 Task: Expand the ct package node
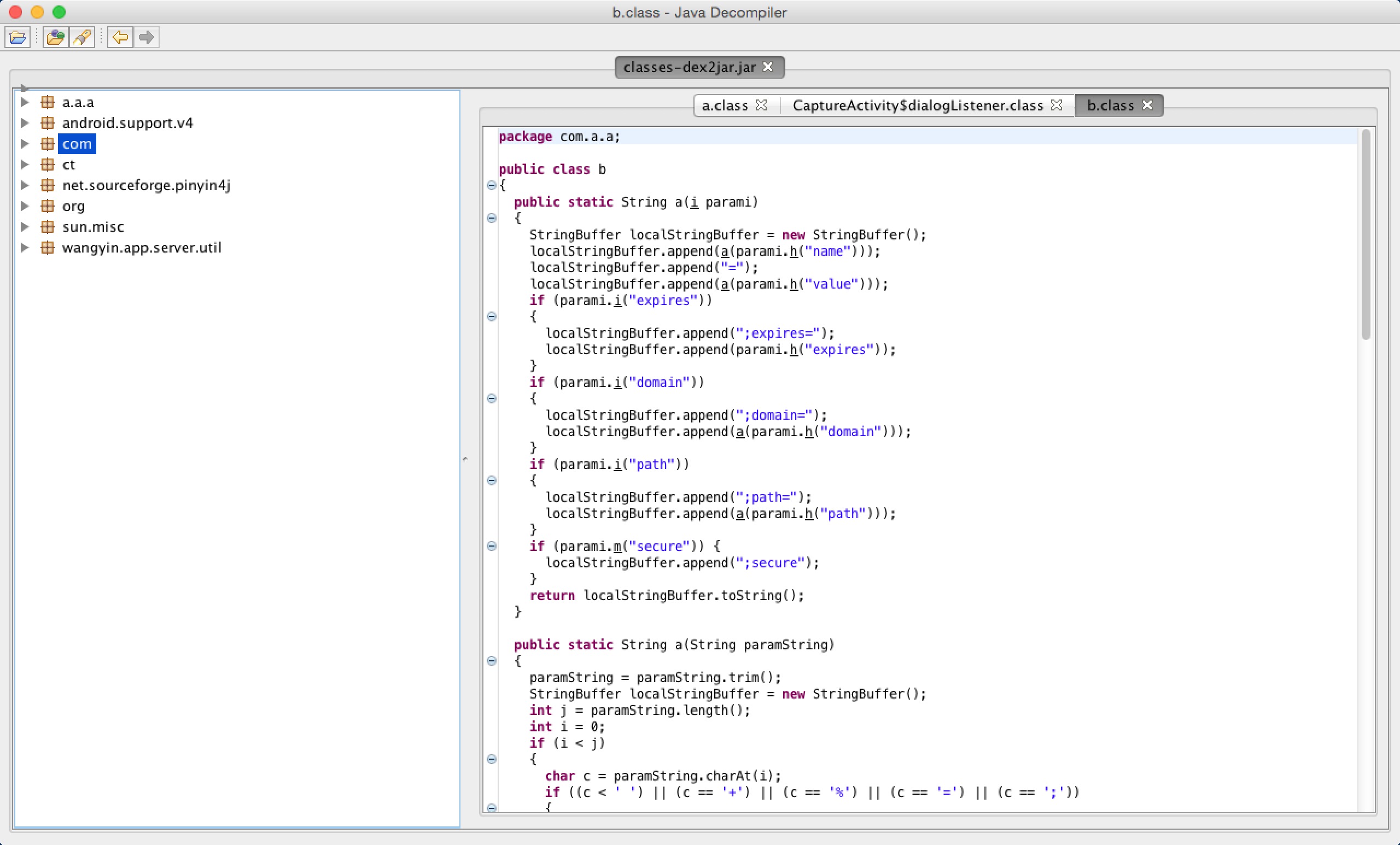[x=25, y=164]
